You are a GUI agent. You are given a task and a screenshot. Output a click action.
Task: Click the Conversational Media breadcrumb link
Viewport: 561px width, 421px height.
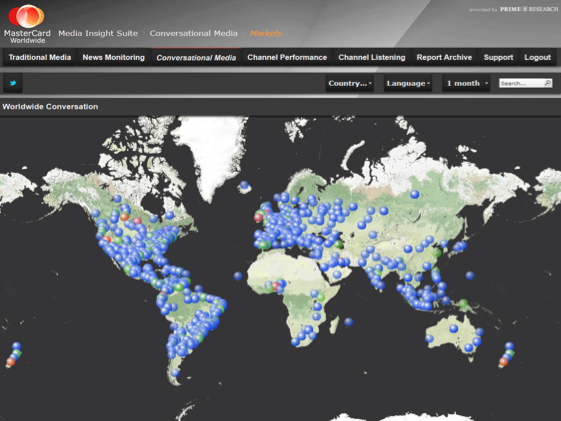click(x=194, y=33)
